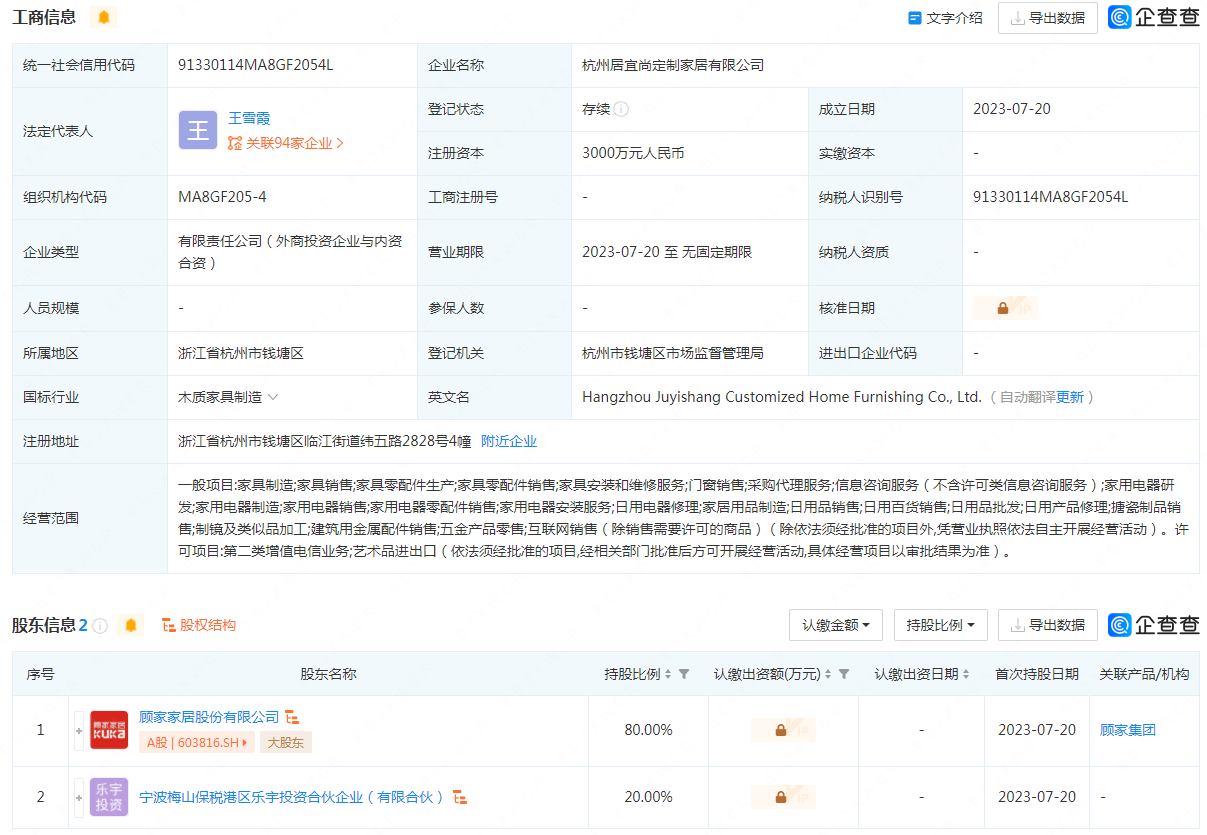Open the 文字介绍 text introduction view
Image resolution: width=1207 pixels, height=835 pixels.
945,18
